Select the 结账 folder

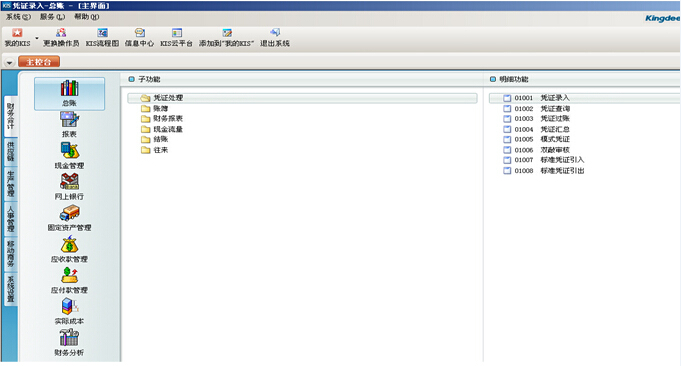coord(155,139)
